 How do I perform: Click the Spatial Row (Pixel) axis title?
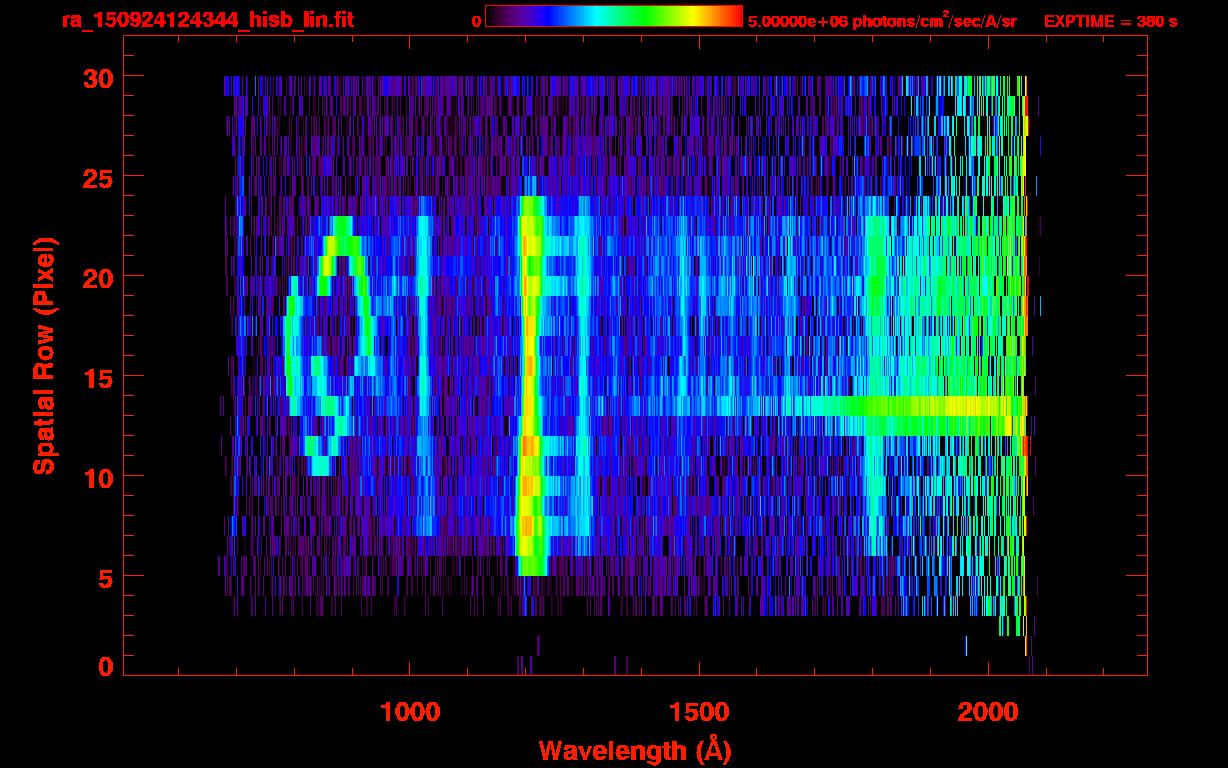point(44,355)
